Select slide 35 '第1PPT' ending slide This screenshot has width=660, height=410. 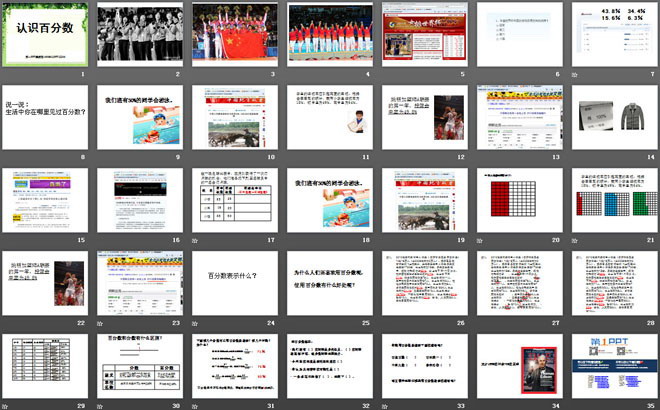(615, 366)
